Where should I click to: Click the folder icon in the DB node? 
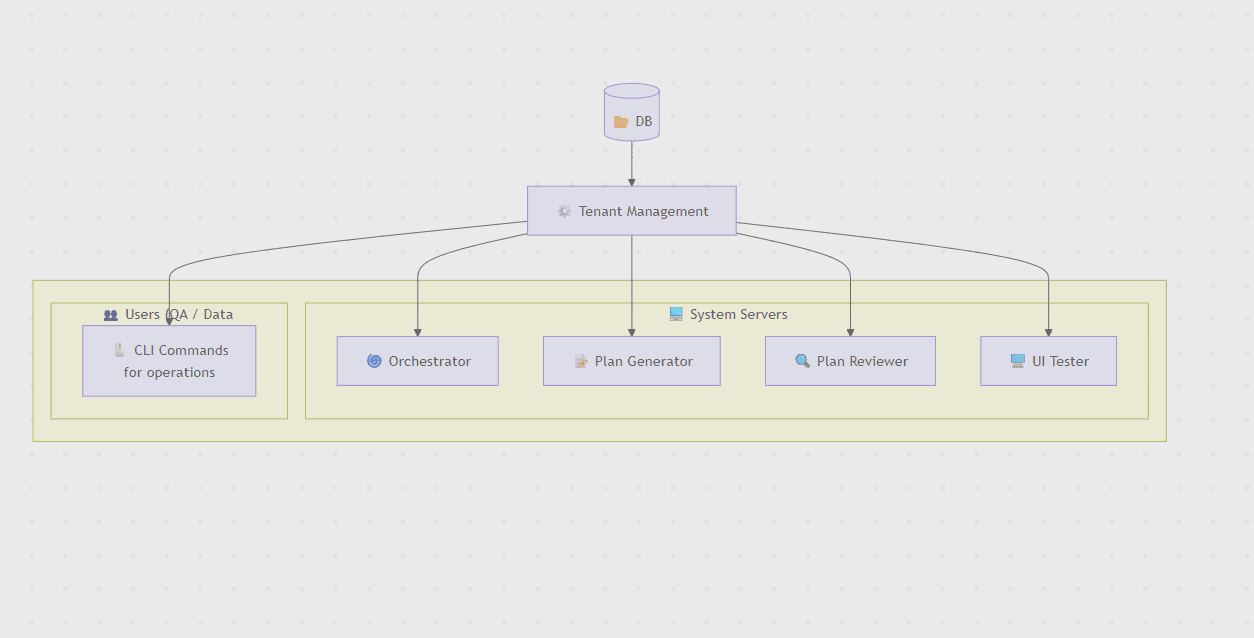pyautogui.click(x=621, y=122)
